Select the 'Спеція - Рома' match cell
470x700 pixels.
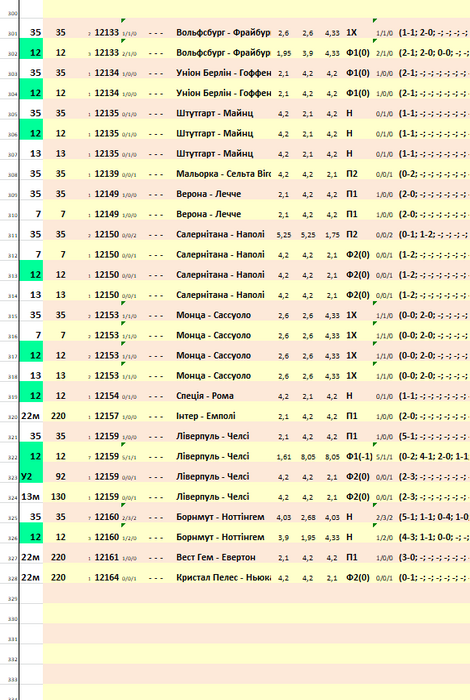[205, 396]
